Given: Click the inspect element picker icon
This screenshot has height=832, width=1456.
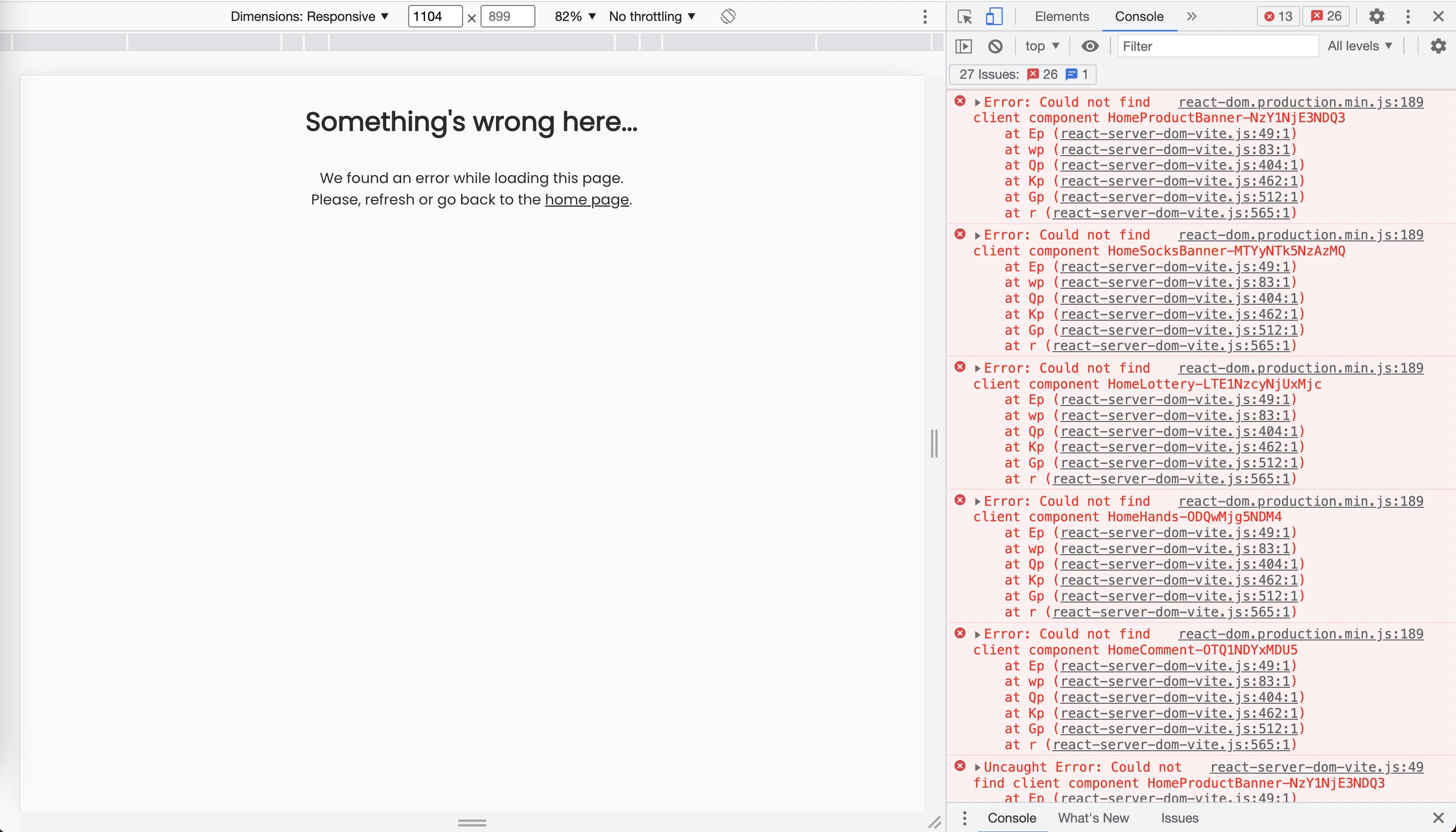Looking at the screenshot, I should [965, 16].
